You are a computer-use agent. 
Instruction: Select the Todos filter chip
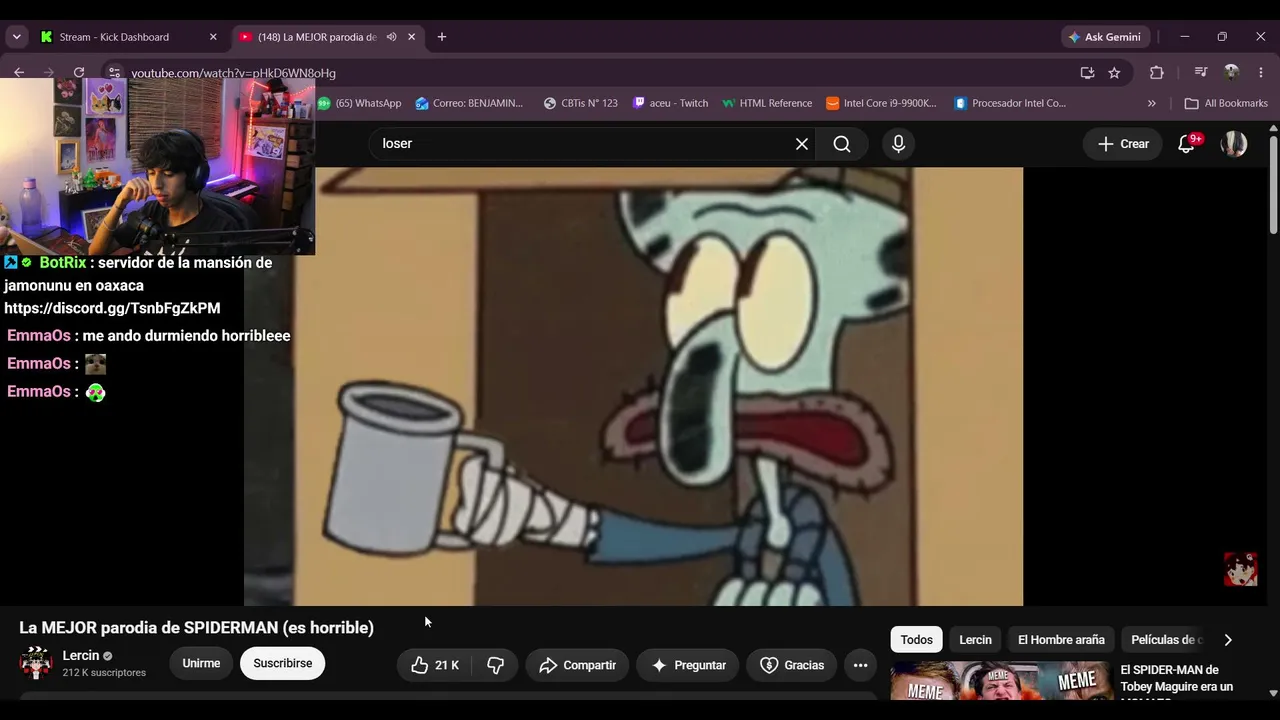(917, 640)
